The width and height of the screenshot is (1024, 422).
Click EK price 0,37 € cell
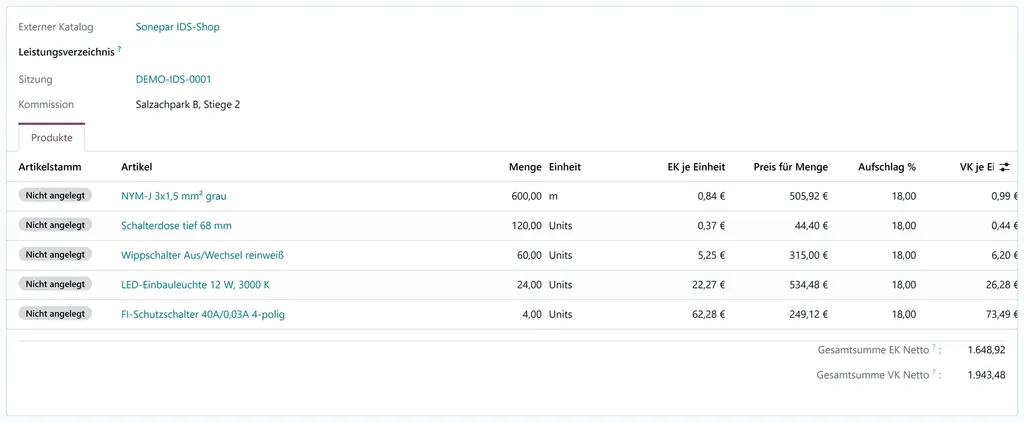pos(711,225)
